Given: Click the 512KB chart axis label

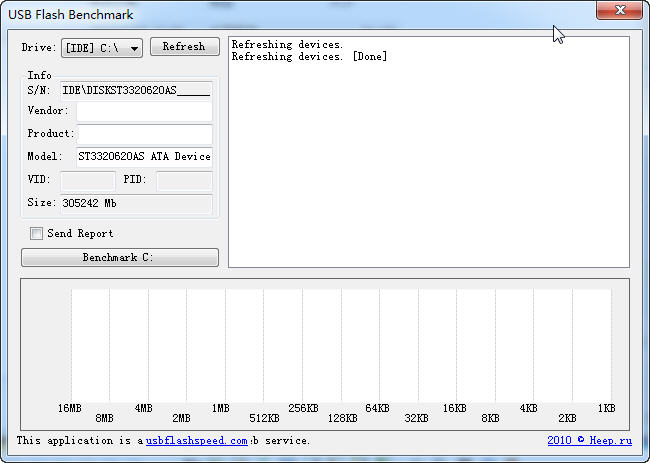Looking at the screenshot, I should (264, 418).
